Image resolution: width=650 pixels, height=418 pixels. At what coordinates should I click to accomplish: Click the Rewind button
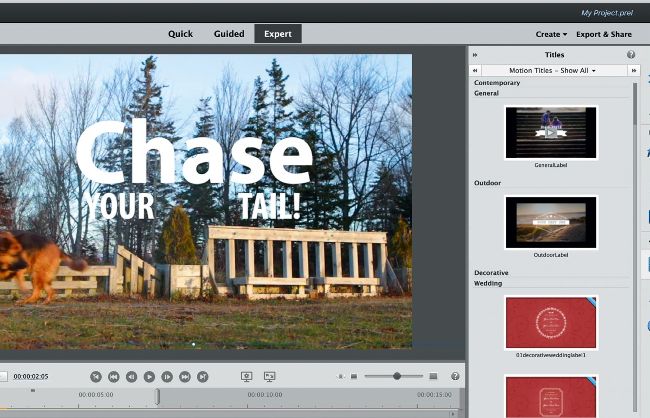coord(113,376)
